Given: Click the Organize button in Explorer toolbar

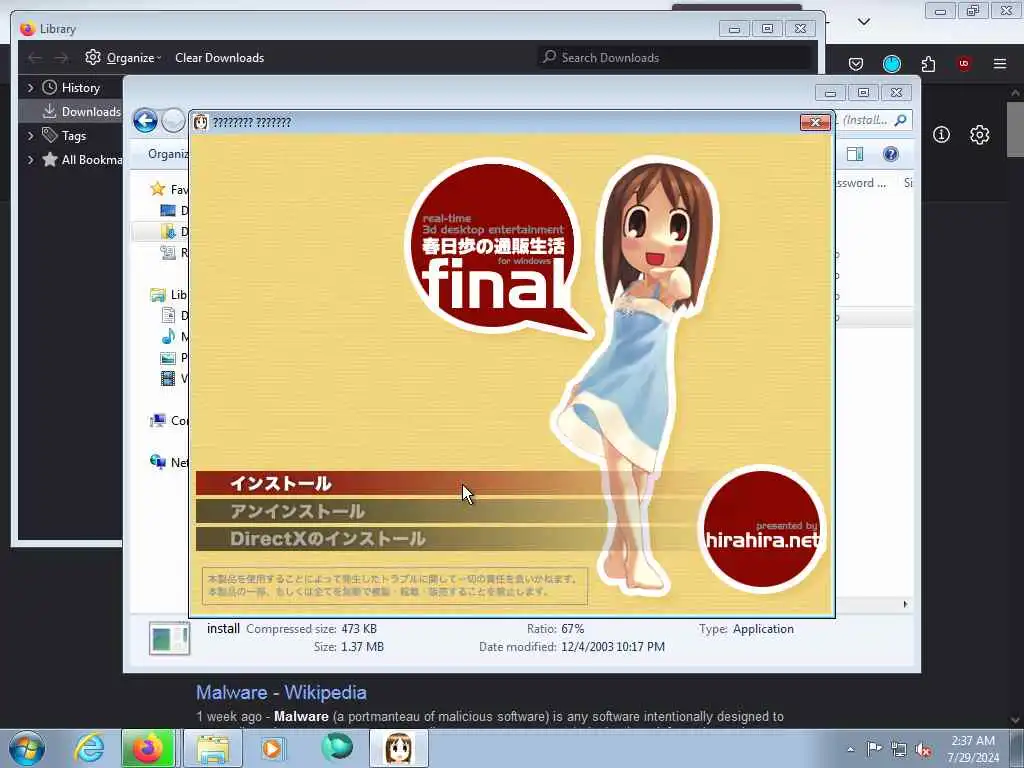Looking at the screenshot, I should 168,153.
